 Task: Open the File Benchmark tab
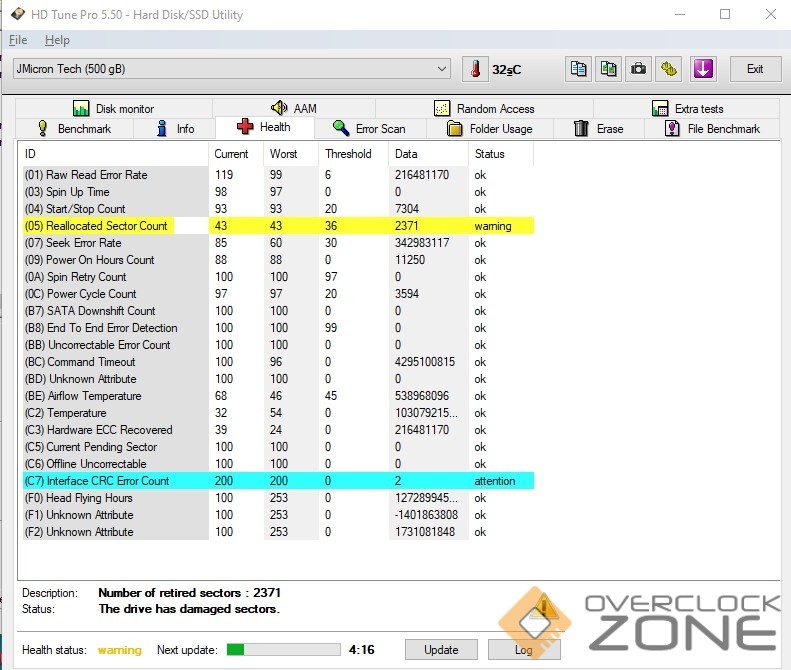coord(712,129)
